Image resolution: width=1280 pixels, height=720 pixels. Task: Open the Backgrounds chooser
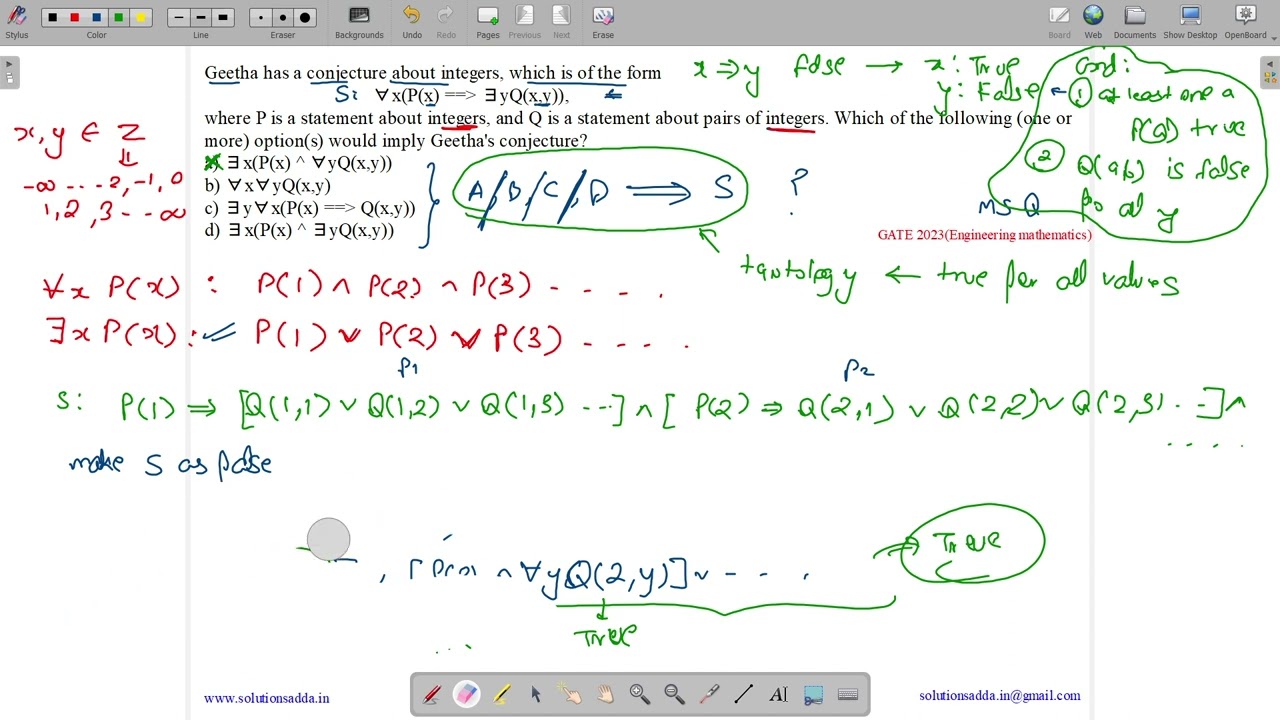point(359,22)
